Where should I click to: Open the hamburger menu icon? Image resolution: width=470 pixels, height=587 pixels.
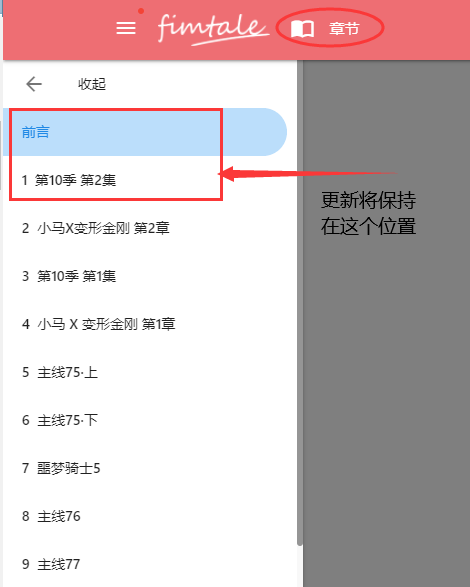click(126, 28)
